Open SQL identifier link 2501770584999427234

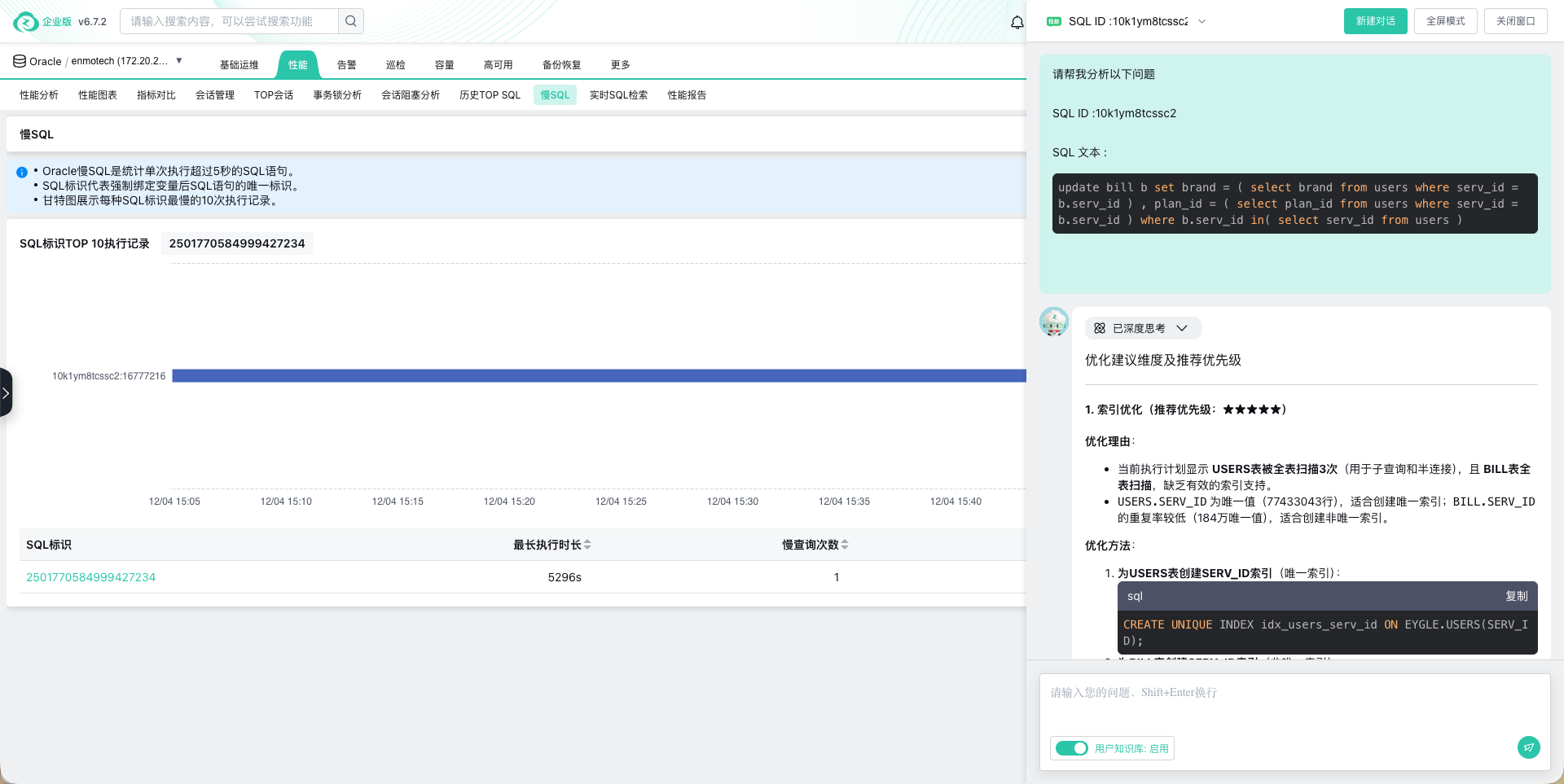point(90,577)
